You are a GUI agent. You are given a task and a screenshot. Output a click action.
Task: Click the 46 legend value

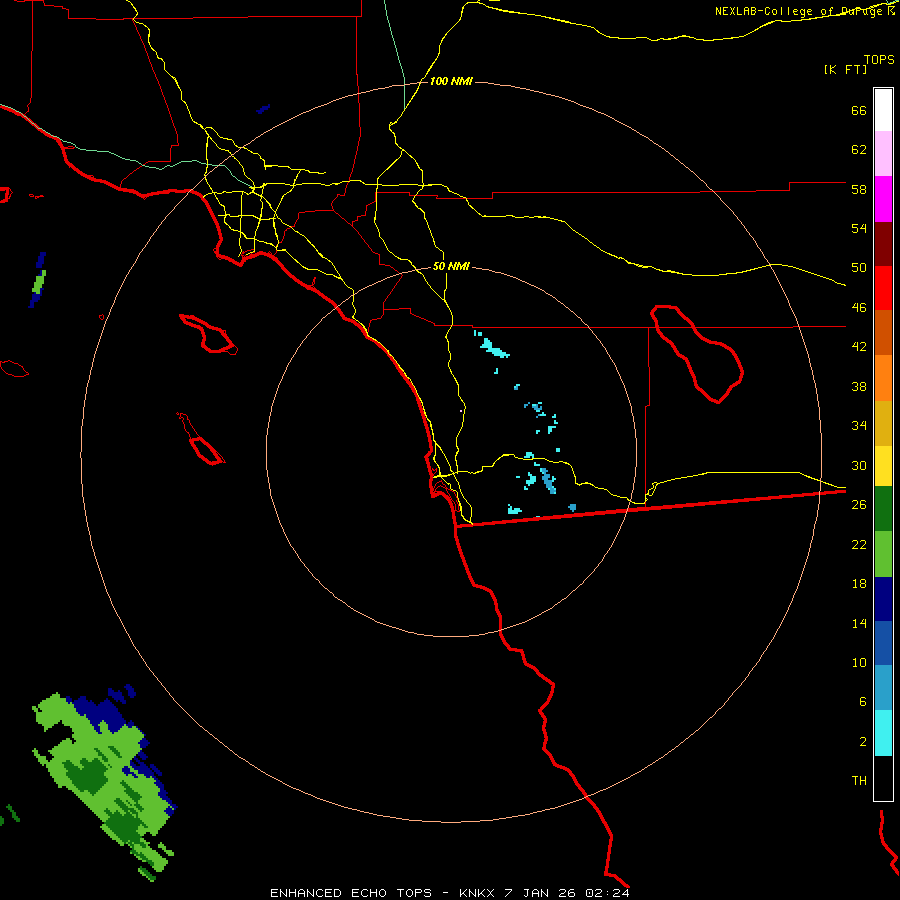tap(859, 308)
